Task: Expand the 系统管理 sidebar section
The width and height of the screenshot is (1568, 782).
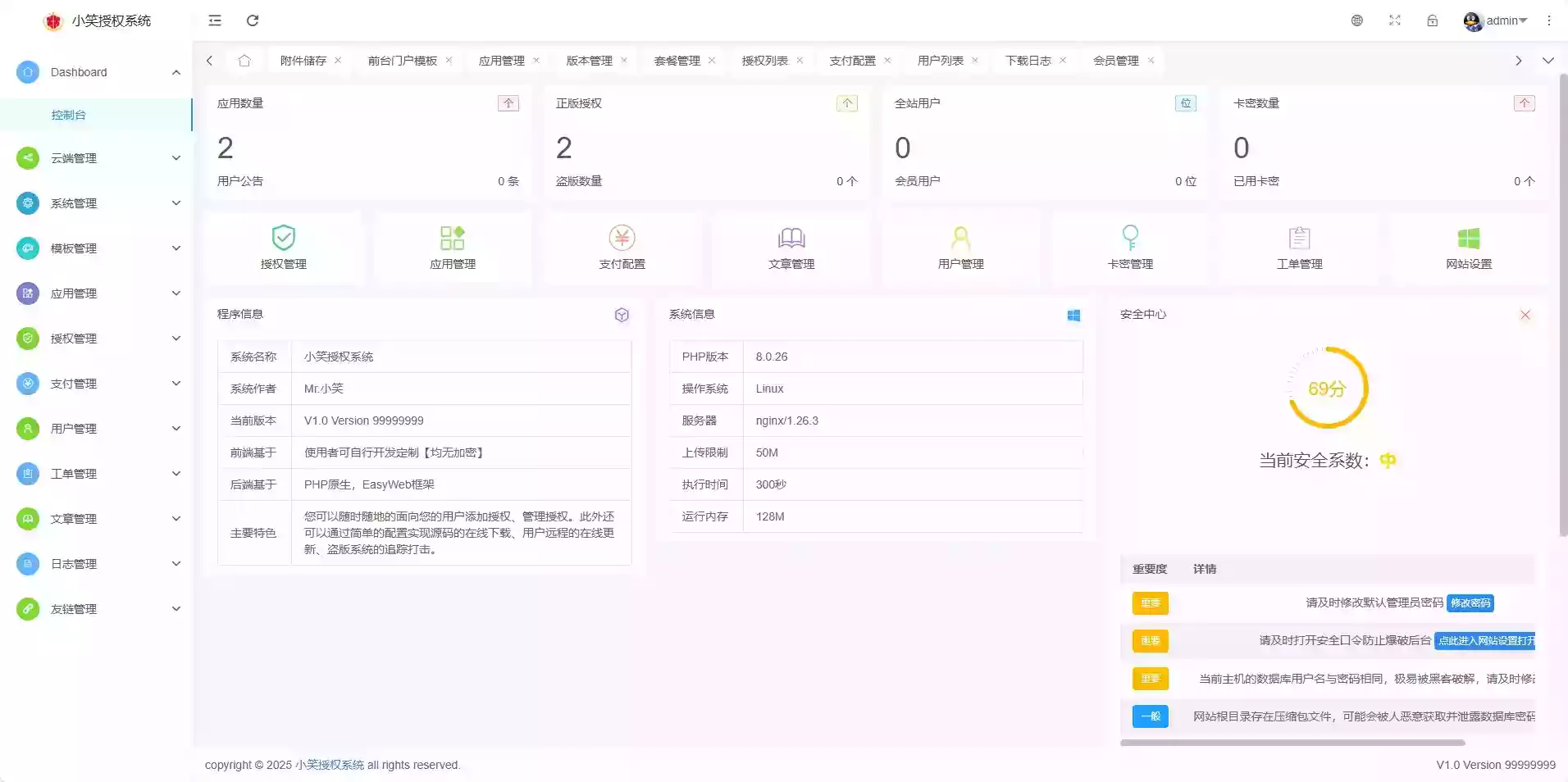Action: 98,202
